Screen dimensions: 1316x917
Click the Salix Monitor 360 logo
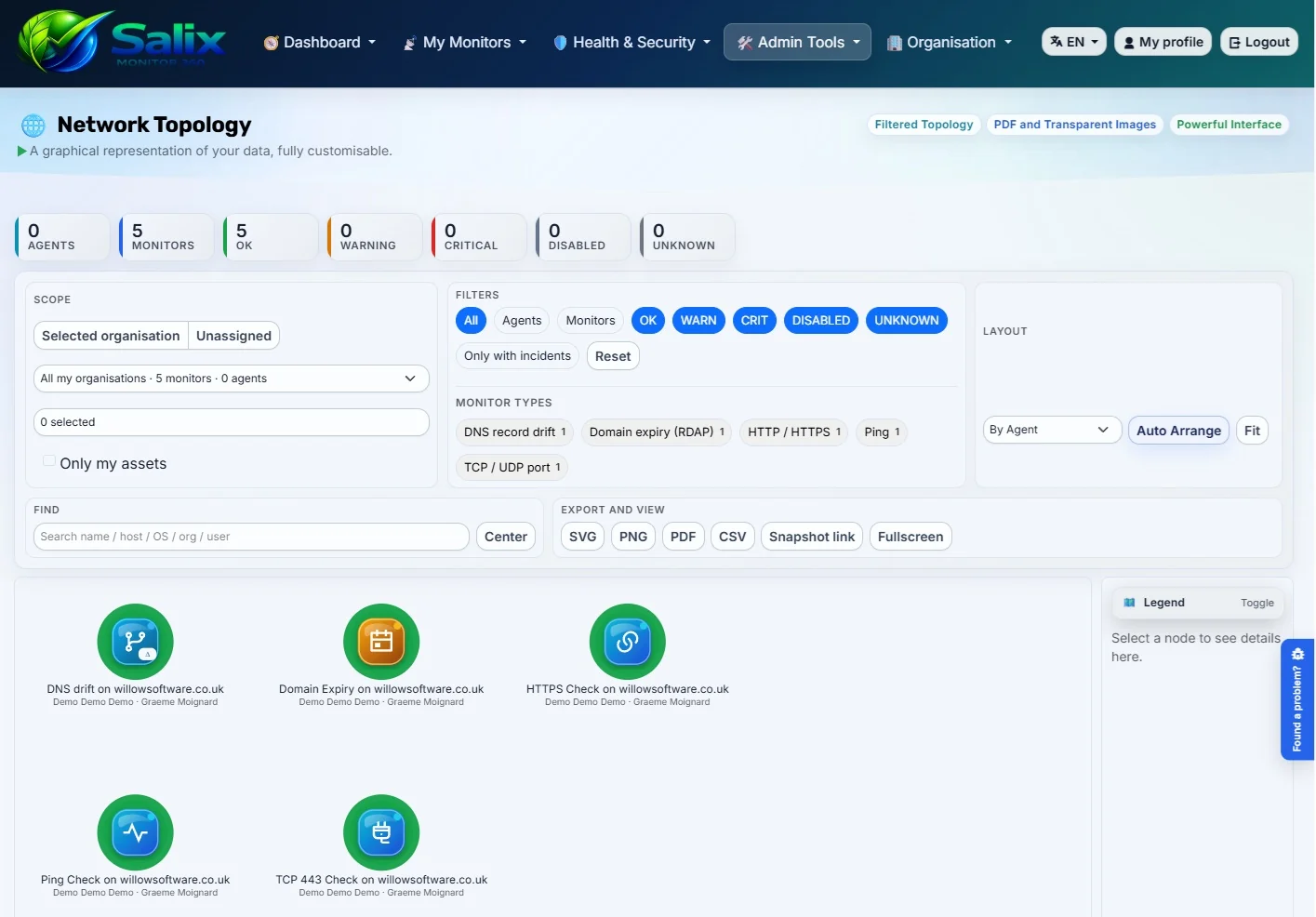point(122,42)
